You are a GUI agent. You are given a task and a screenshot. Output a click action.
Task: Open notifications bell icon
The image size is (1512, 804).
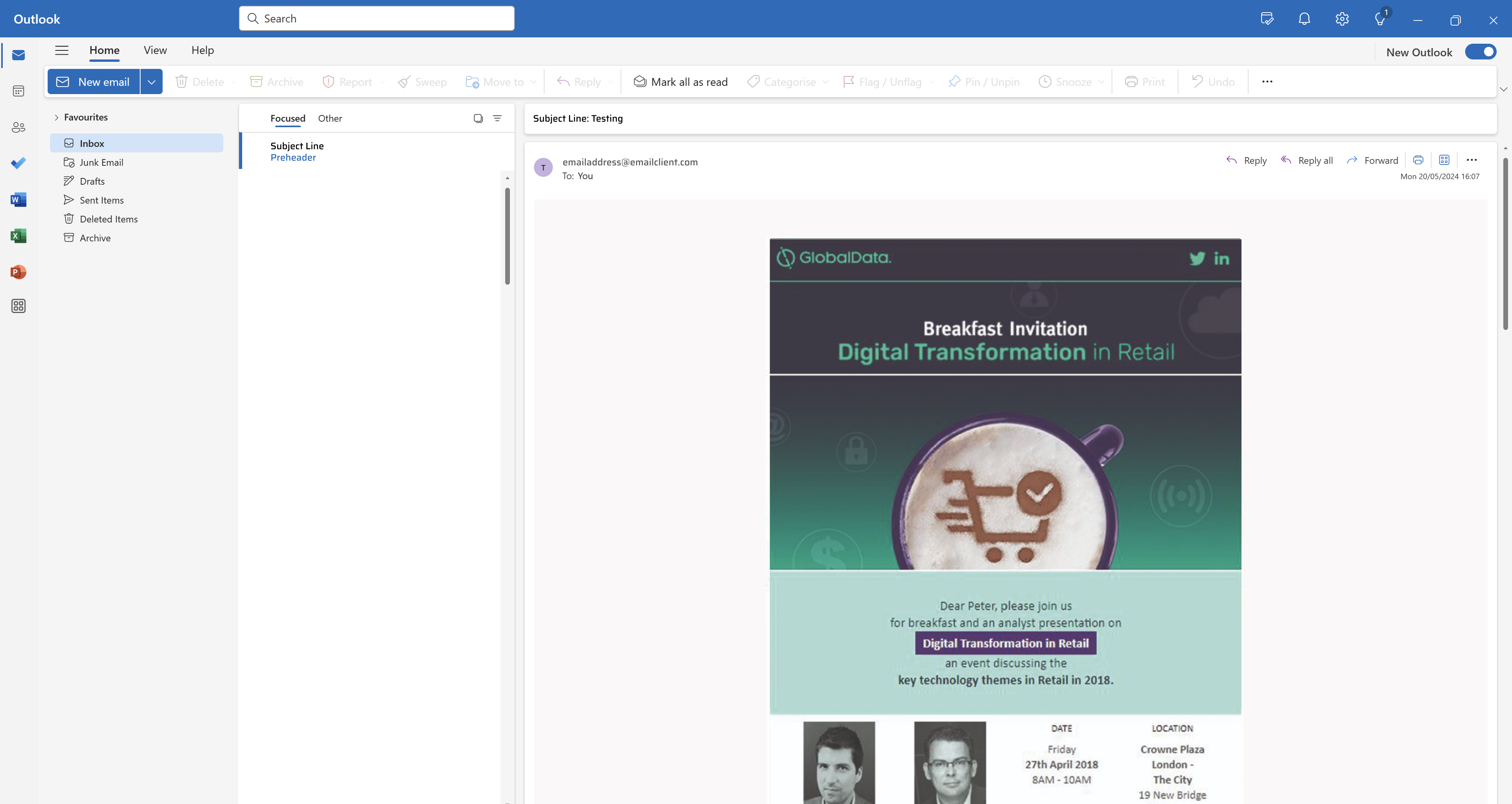tap(1304, 19)
